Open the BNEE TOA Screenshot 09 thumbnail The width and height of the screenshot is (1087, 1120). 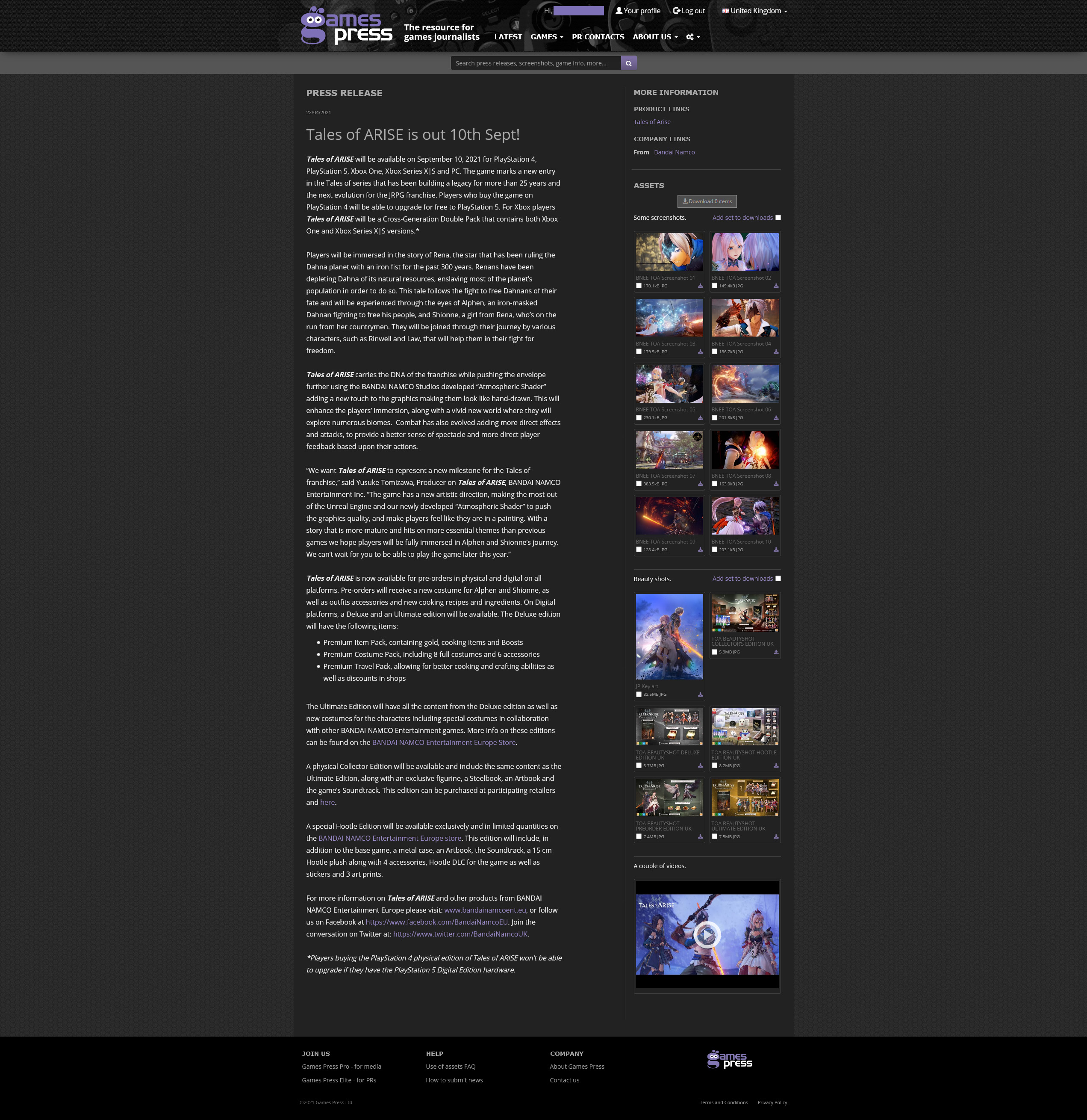pyautogui.click(x=669, y=516)
